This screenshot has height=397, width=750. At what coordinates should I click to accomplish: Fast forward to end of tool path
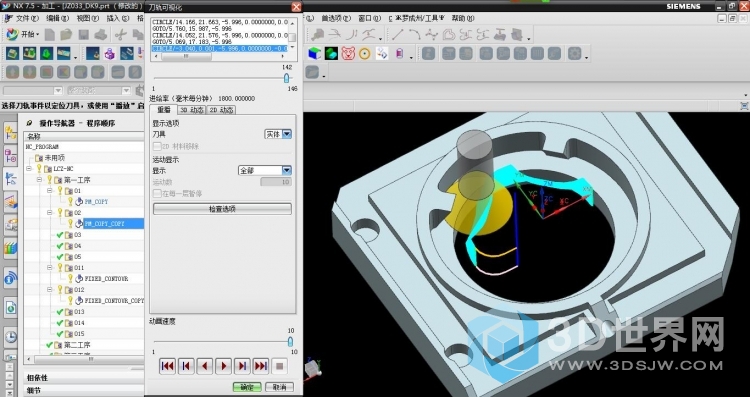tap(261, 366)
